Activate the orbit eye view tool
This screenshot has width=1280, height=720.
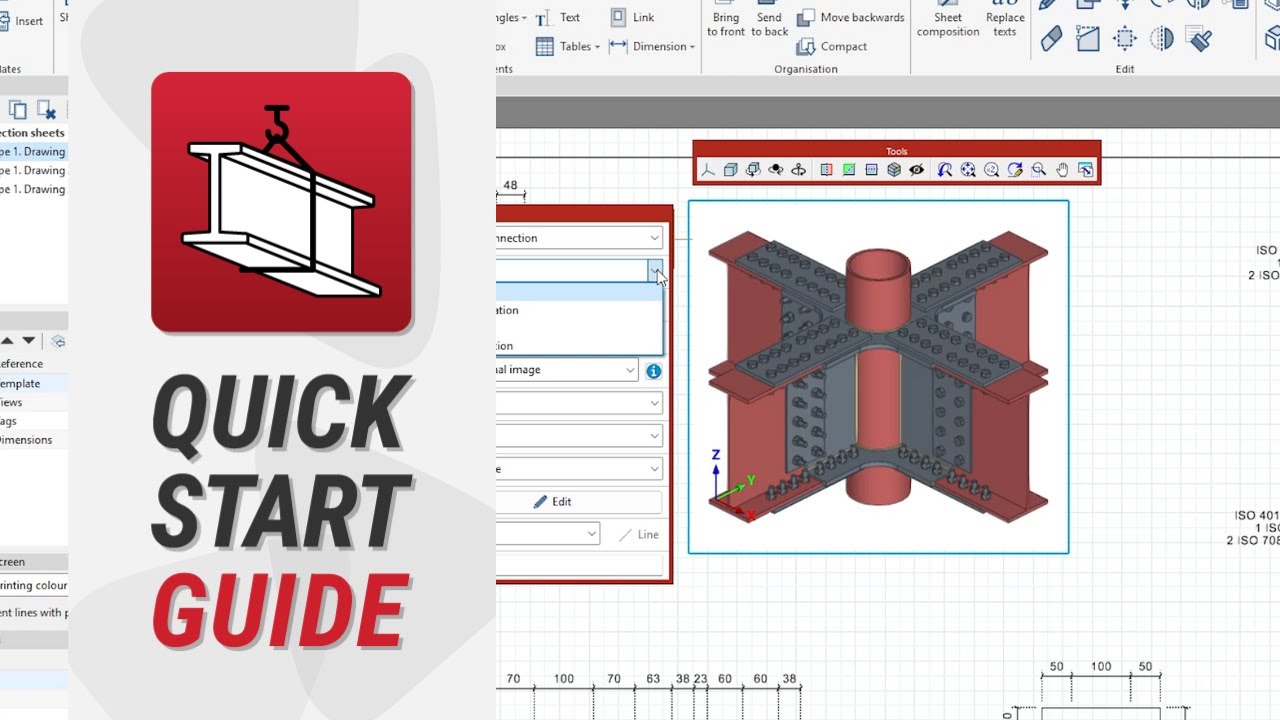click(775, 170)
